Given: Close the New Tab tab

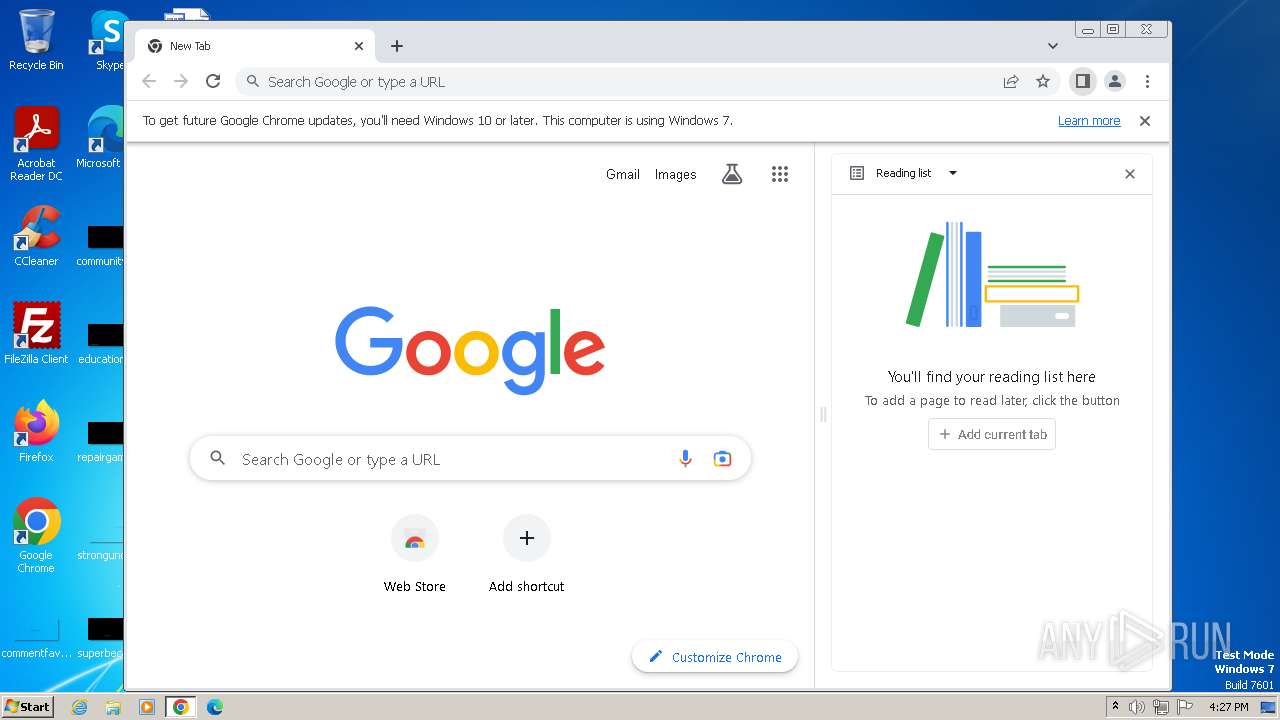Looking at the screenshot, I should coord(359,46).
